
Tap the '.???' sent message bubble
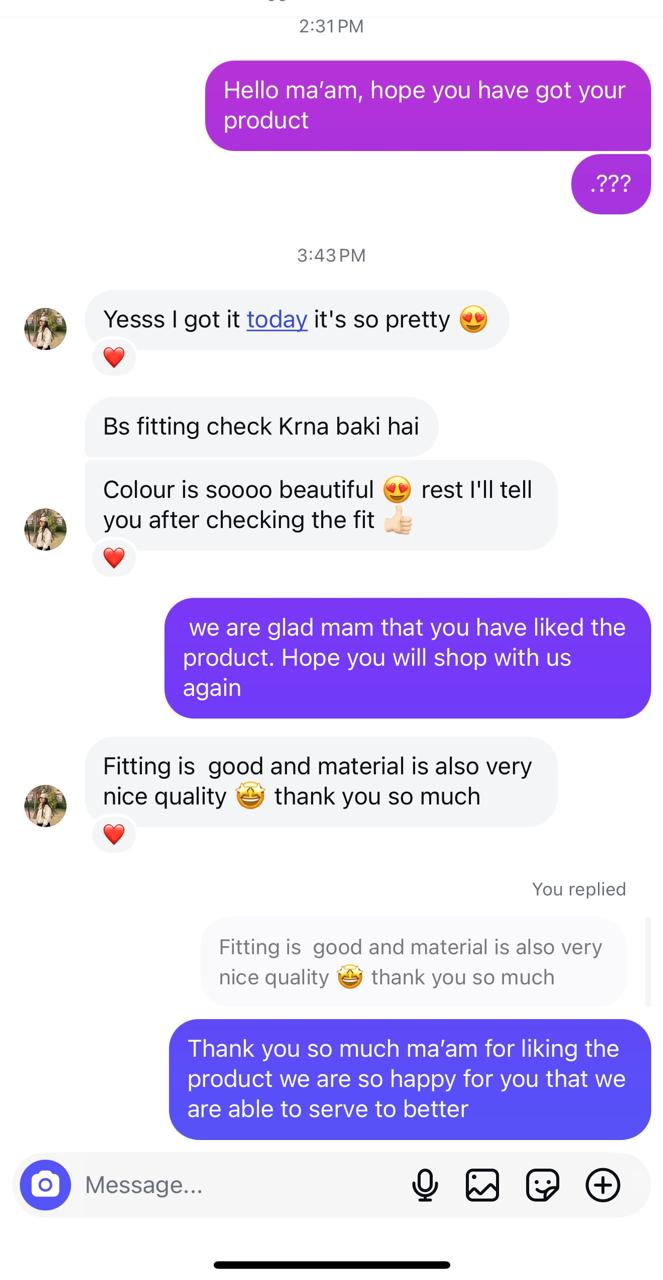tap(610, 184)
